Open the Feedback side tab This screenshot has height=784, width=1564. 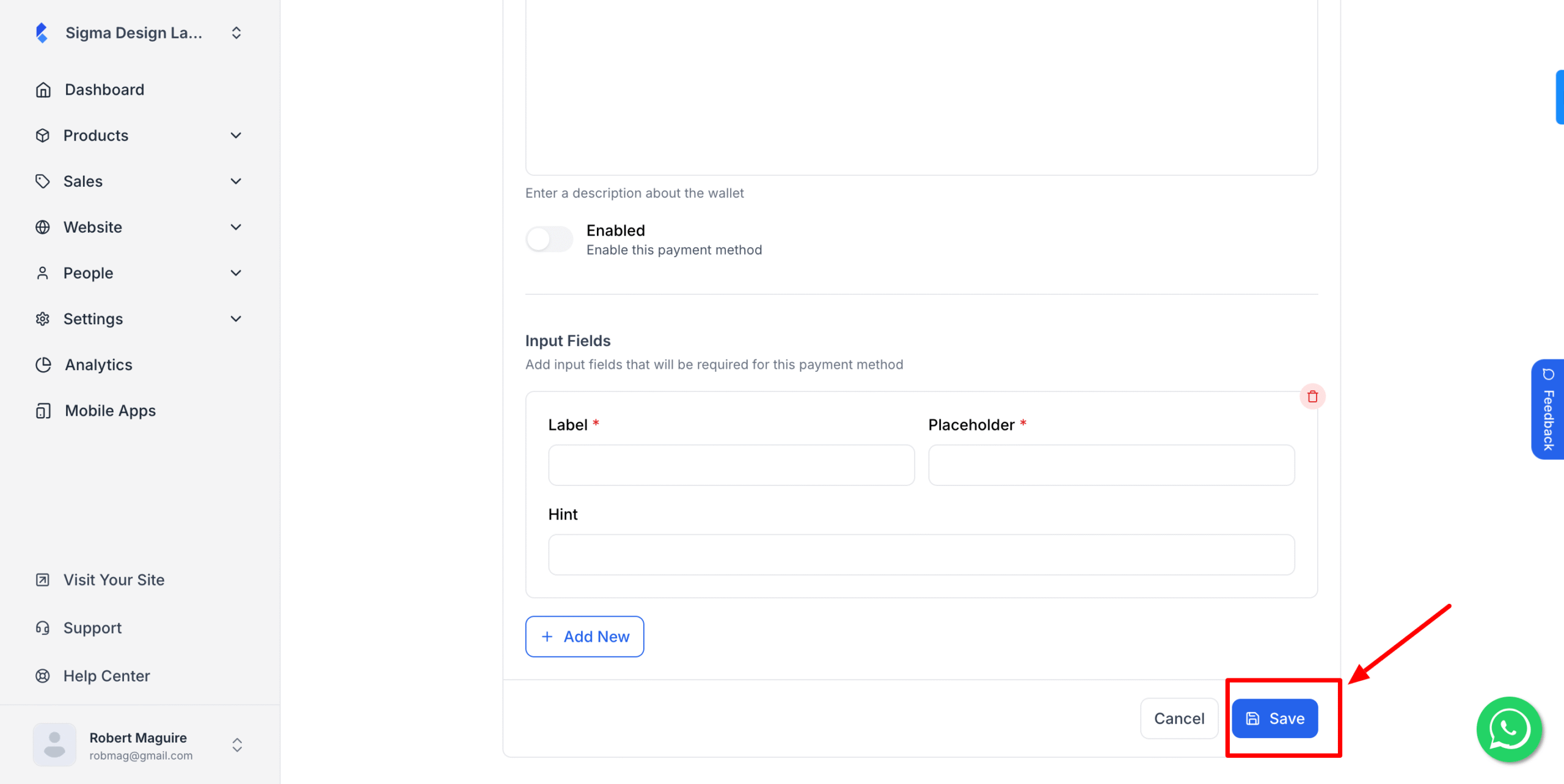1548,409
